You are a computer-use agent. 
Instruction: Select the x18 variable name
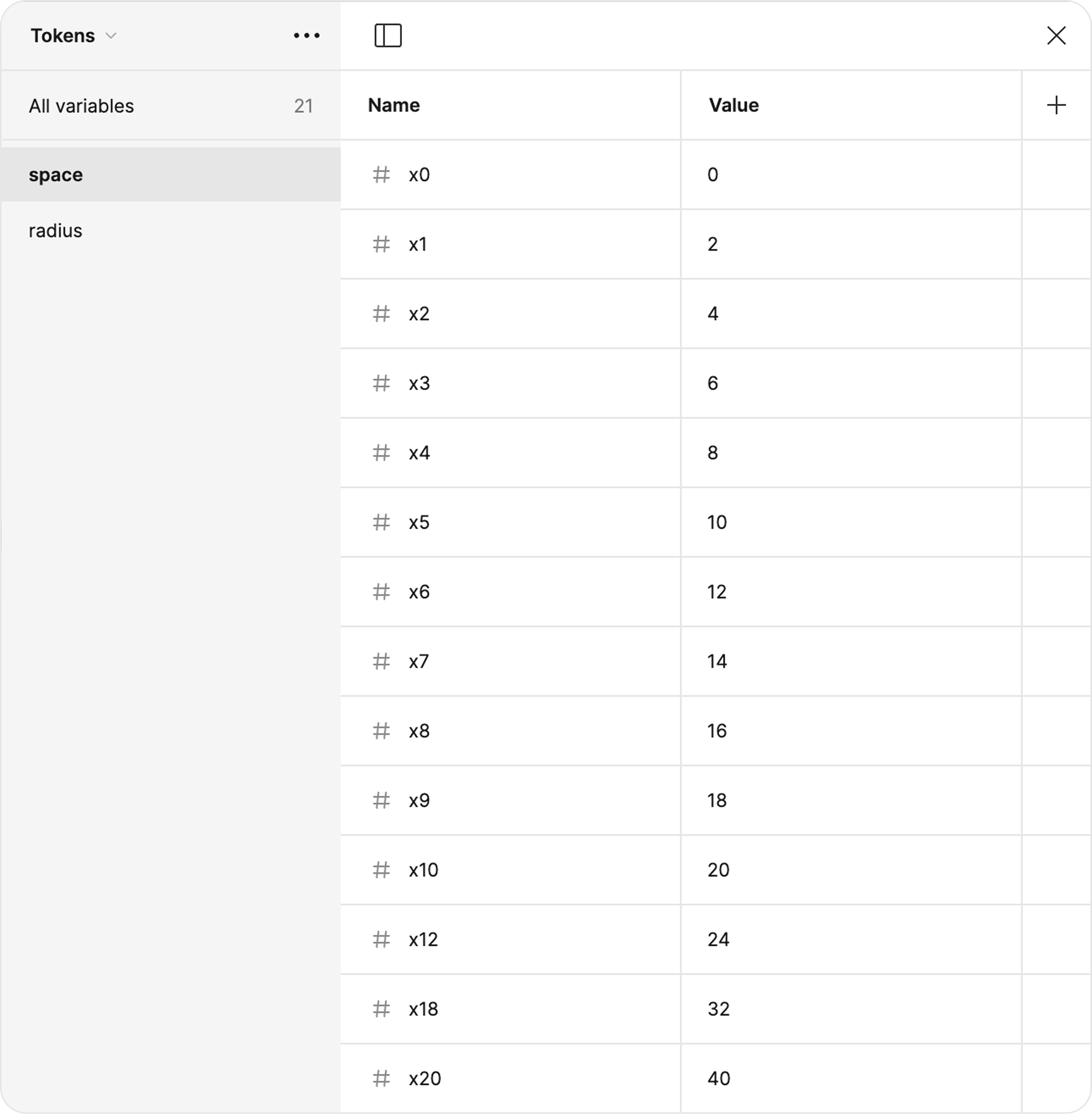423,1009
